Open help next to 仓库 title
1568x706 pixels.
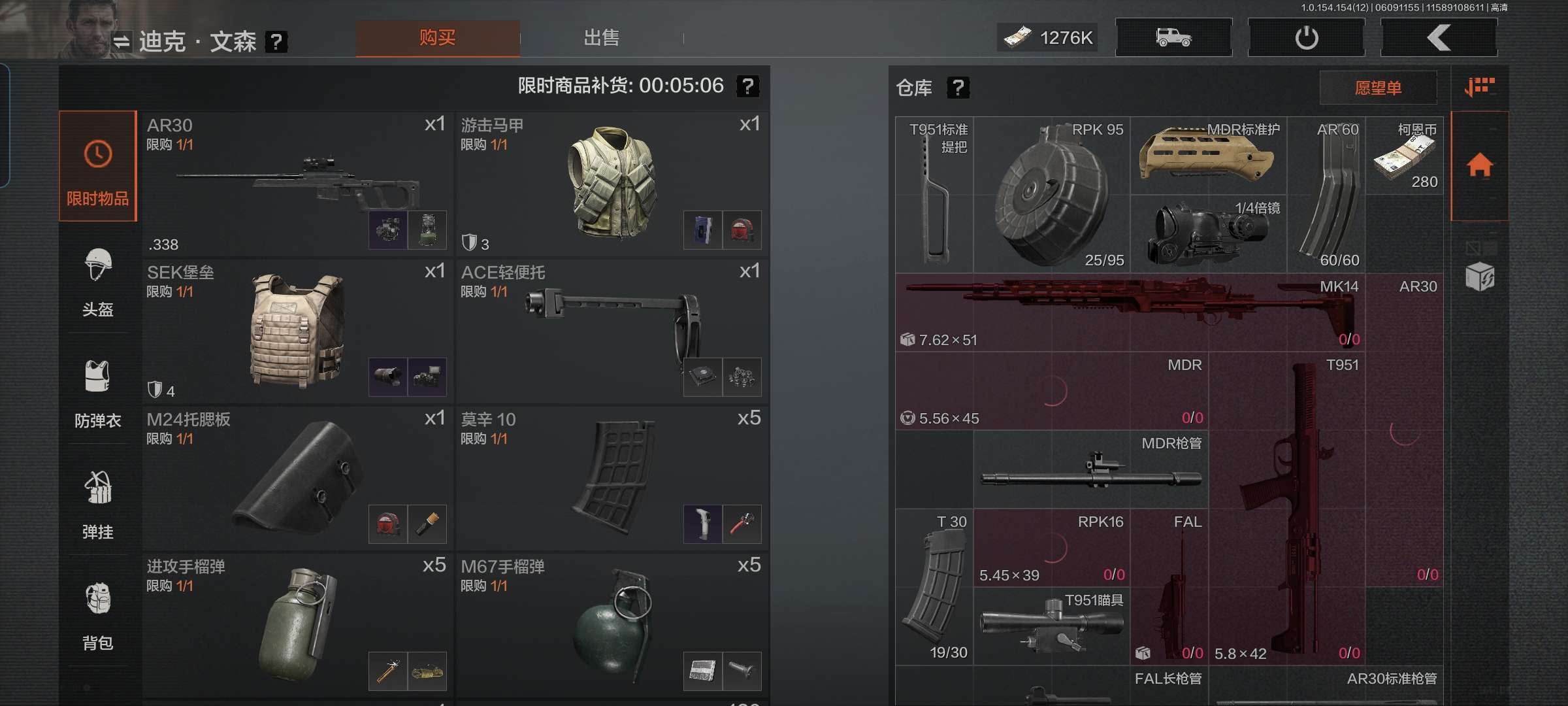tap(958, 87)
